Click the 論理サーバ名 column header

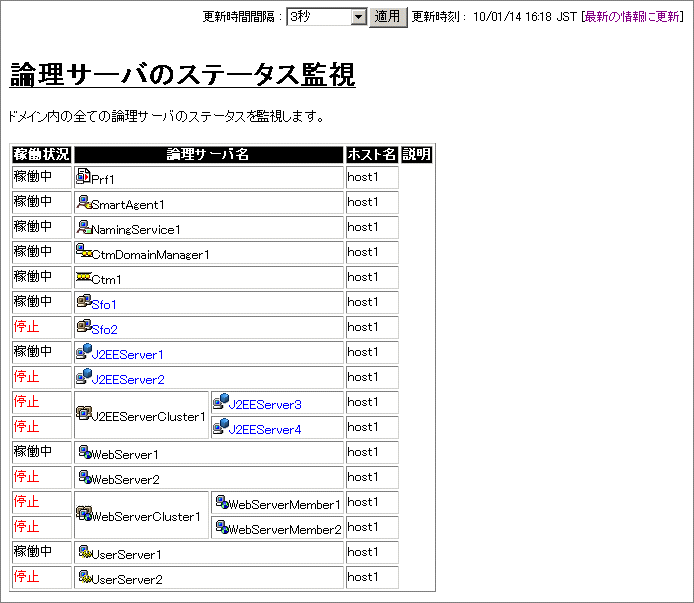208,155
